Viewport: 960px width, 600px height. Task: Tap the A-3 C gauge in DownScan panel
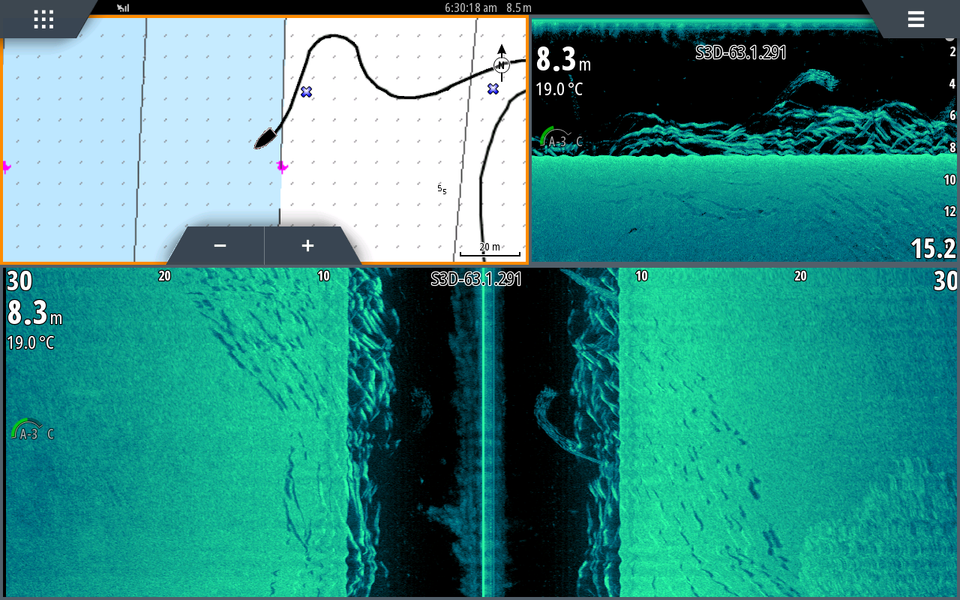click(x=559, y=140)
